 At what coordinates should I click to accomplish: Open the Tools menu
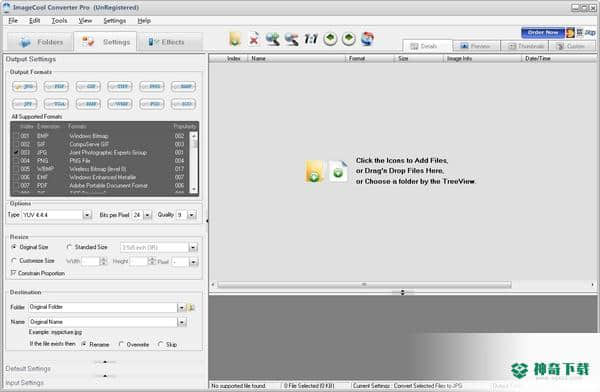[59, 21]
